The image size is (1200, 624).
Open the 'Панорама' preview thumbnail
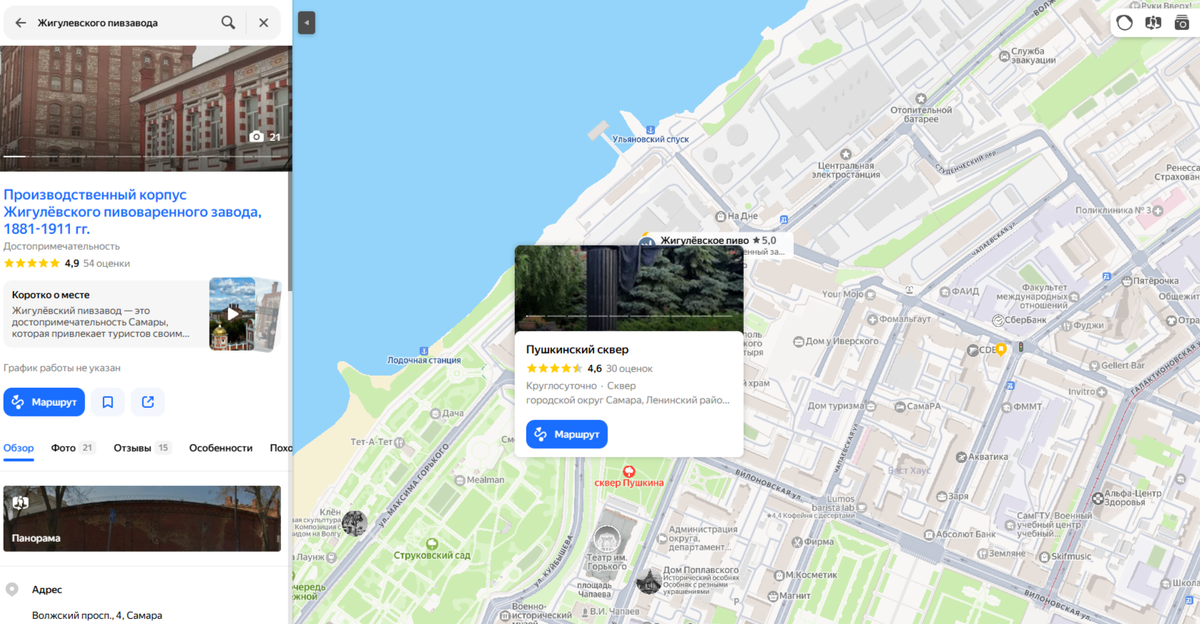point(142,519)
